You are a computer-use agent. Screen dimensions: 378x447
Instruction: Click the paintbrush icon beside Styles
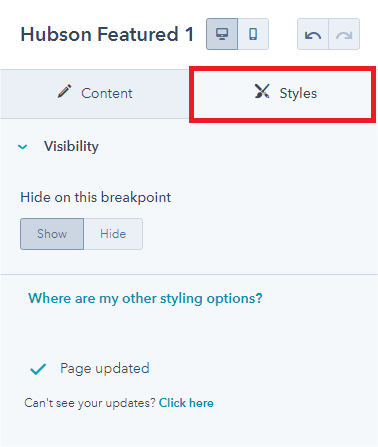click(x=262, y=91)
